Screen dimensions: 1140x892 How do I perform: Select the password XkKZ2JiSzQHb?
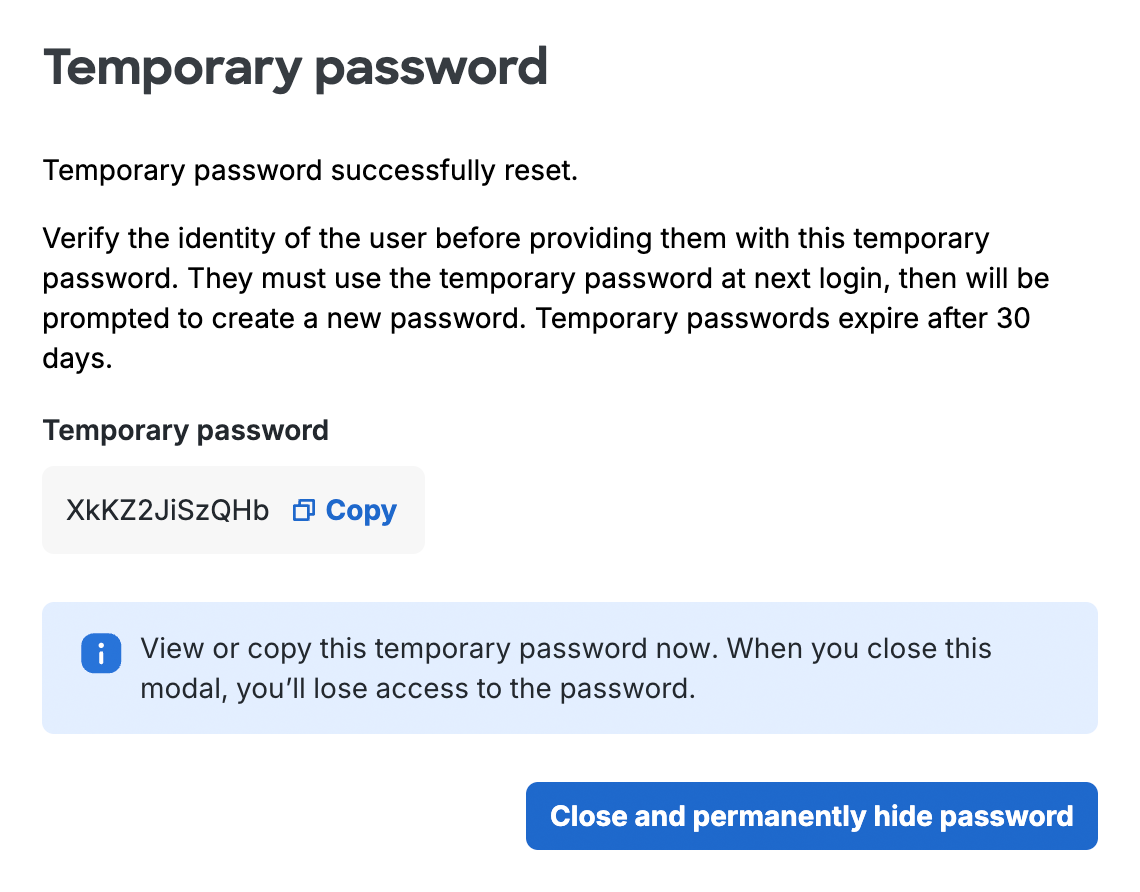pos(166,510)
